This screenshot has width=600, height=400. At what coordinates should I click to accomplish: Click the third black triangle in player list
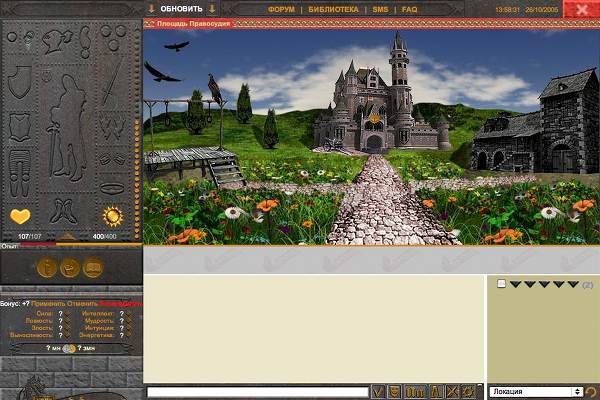544,284
